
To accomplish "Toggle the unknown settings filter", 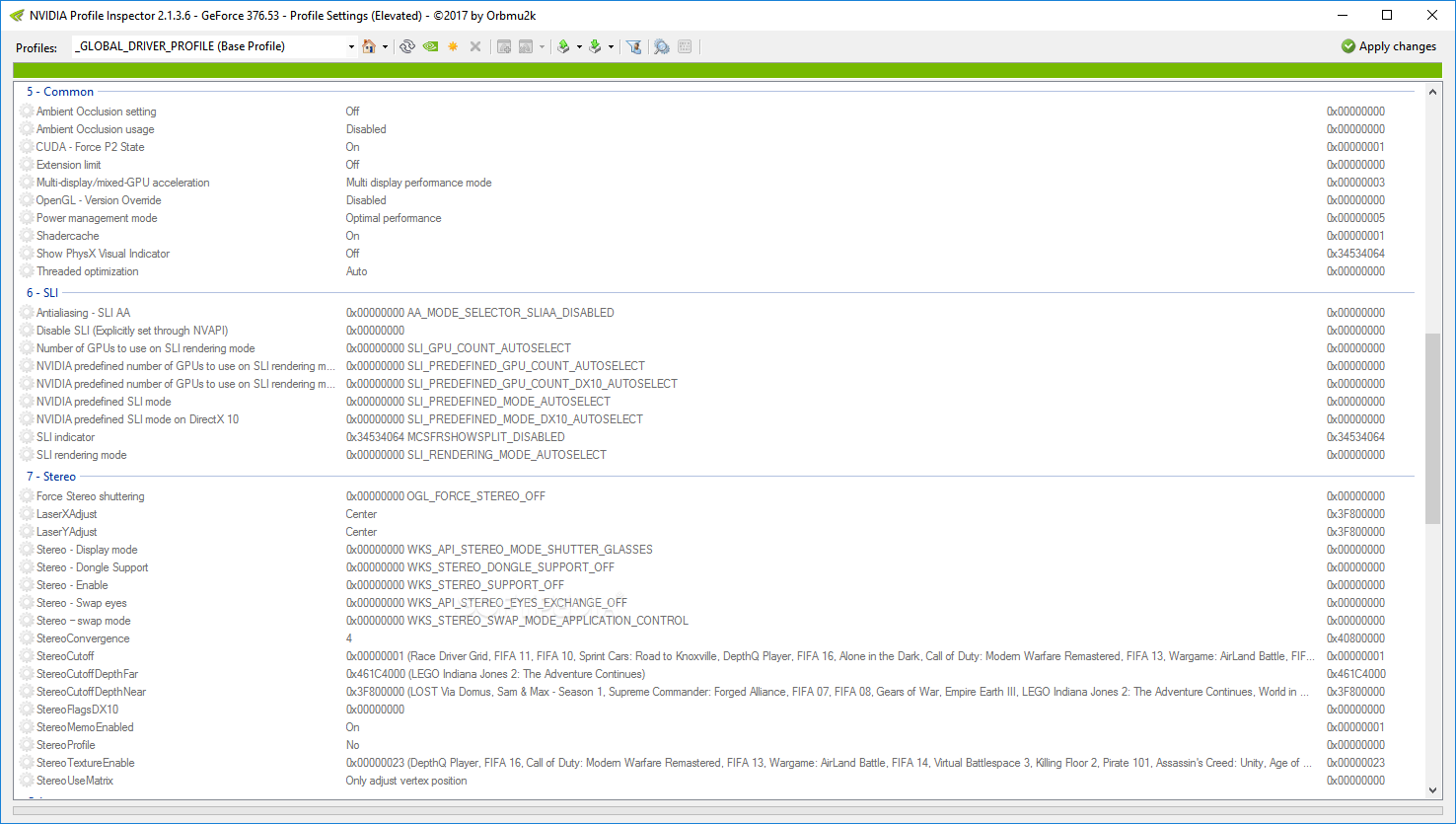I will tap(634, 45).
